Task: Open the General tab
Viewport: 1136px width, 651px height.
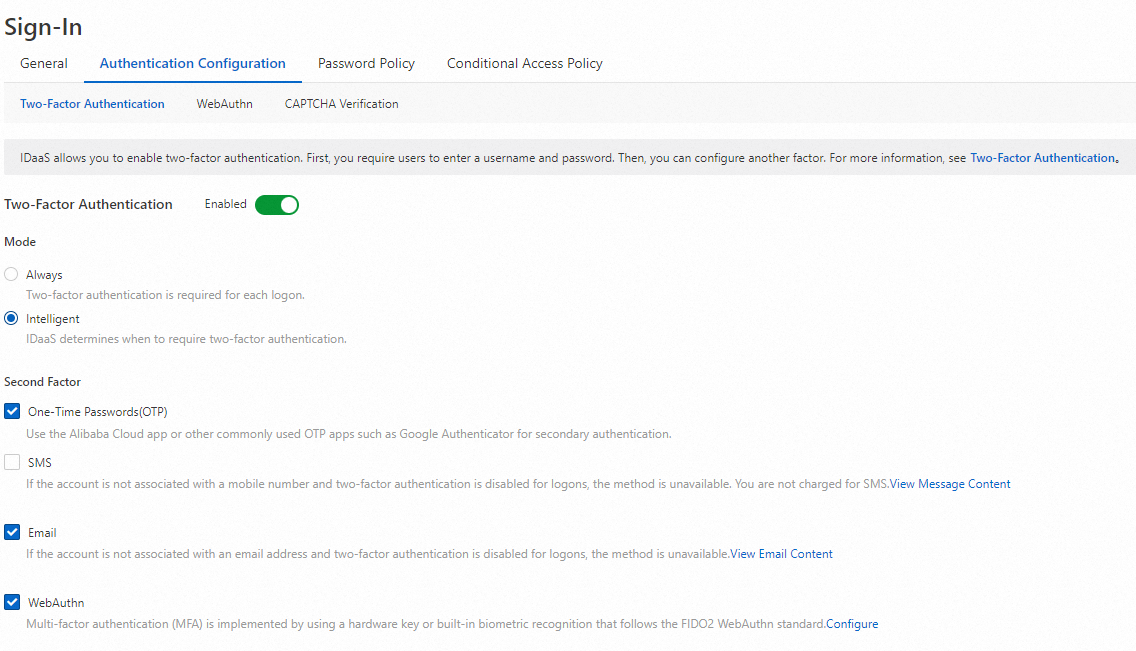Action: point(44,63)
